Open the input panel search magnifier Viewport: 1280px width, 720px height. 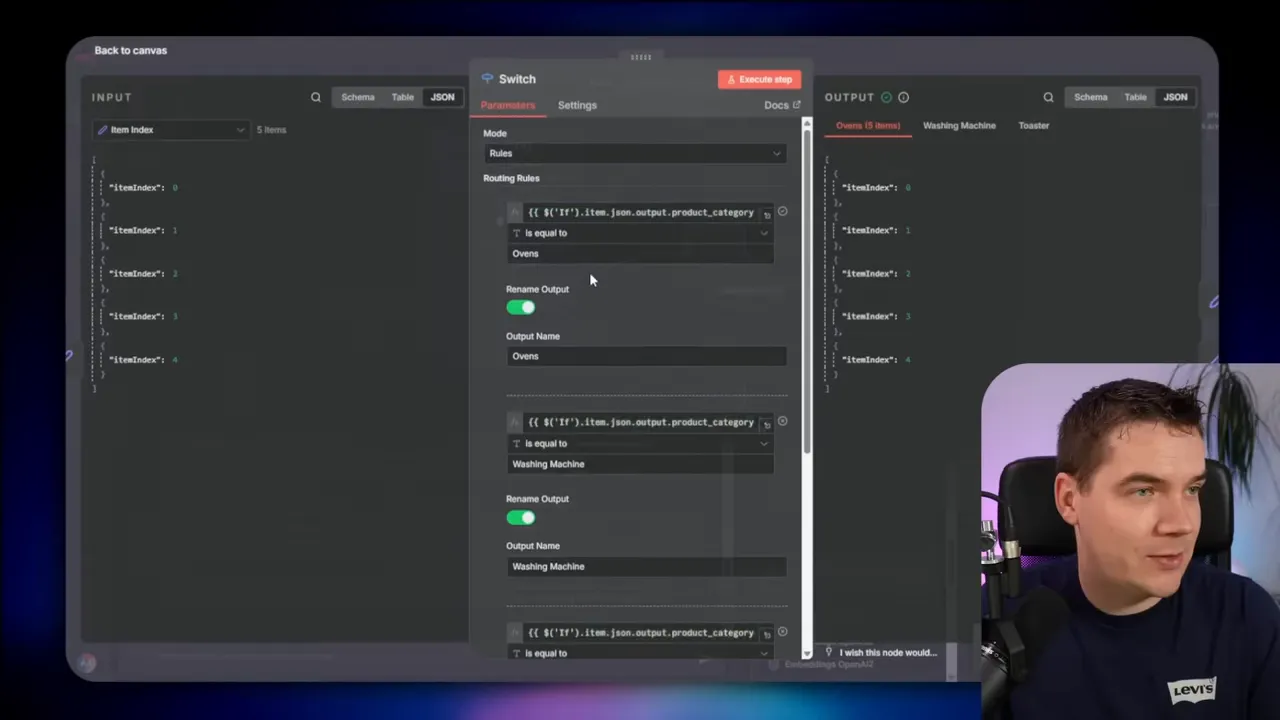pos(315,97)
